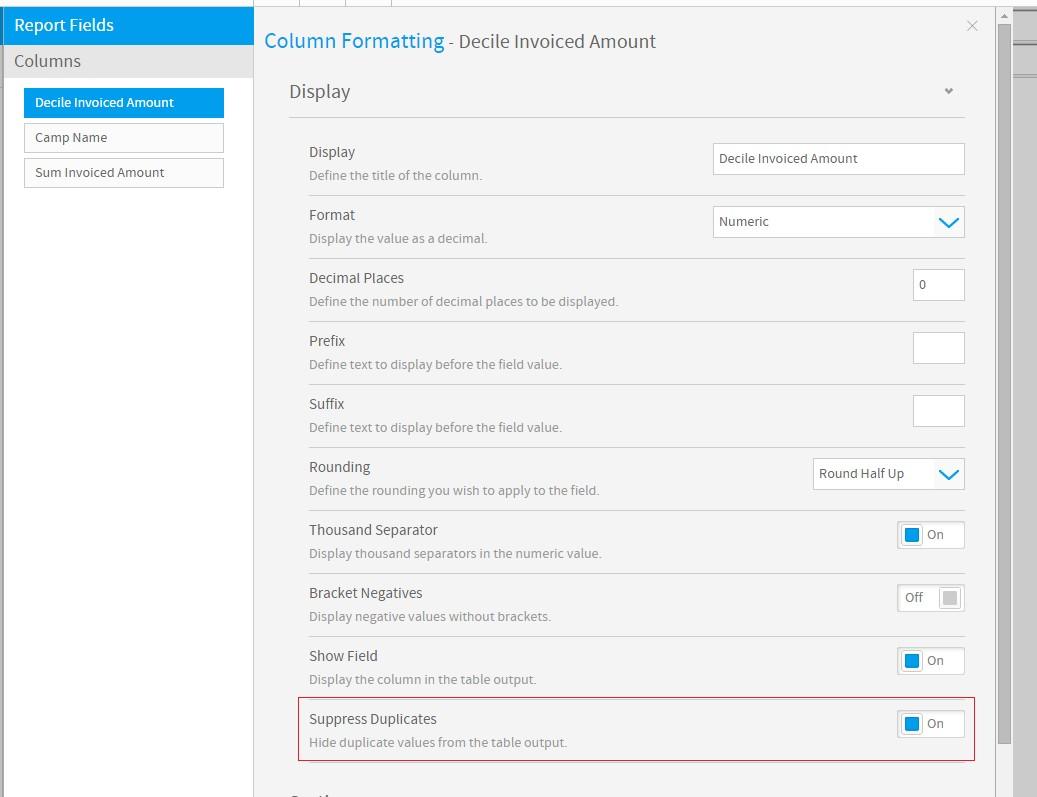
Task: Click 'Display the value as a decimal.' text
Action: click(x=397, y=239)
